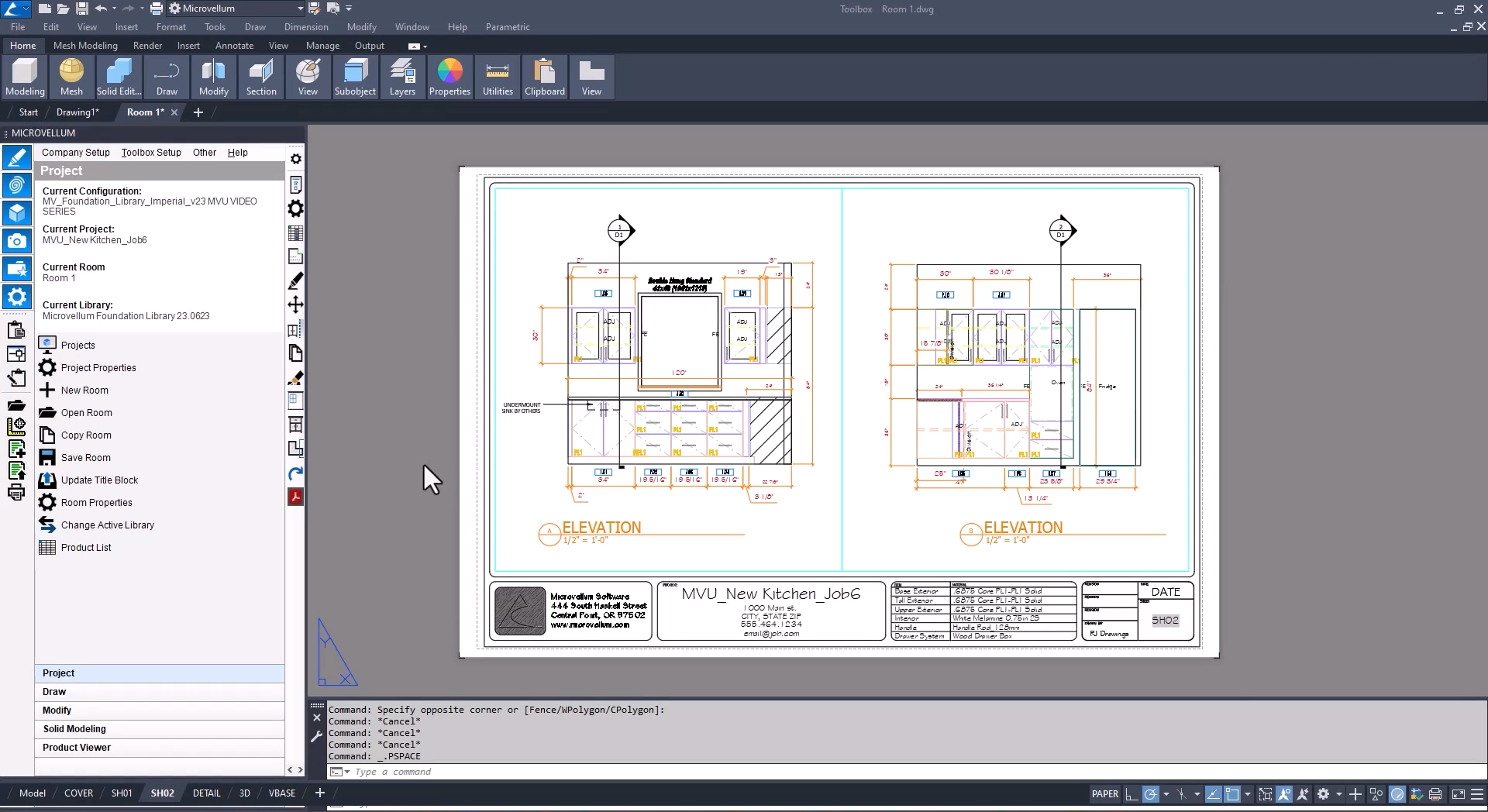Screen dimensions: 1488x812
Task: Toggle PAPER space mode button
Action: [x=1104, y=794]
